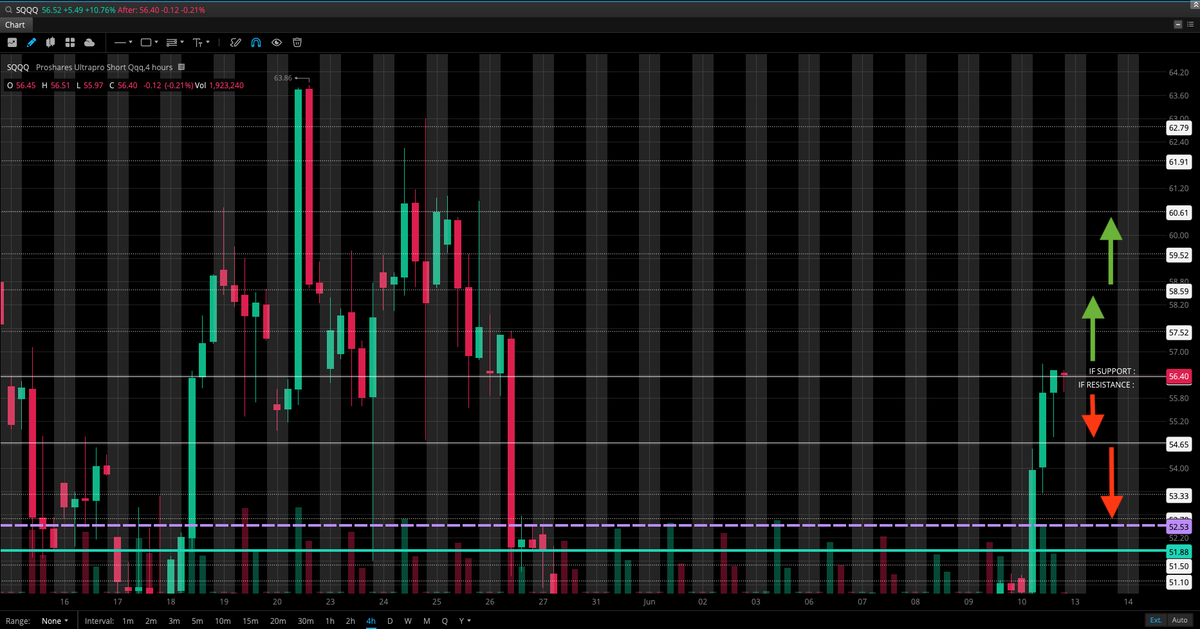The height and width of the screenshot is (629, 1200).
Task: Click the trash icon to delete drawings
Action: 297,43
